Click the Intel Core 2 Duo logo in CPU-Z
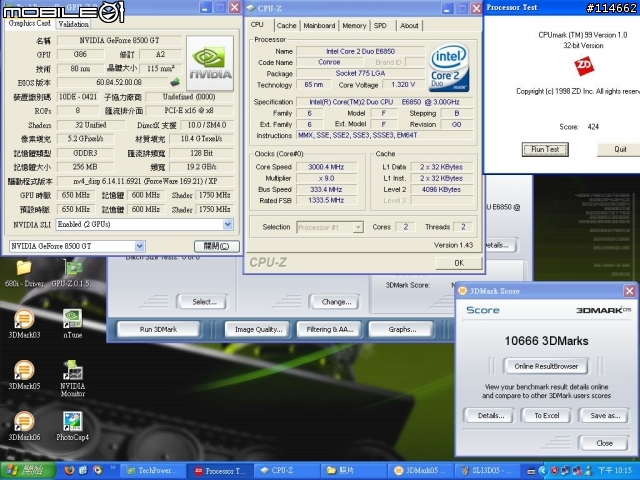 pos(449,67)
